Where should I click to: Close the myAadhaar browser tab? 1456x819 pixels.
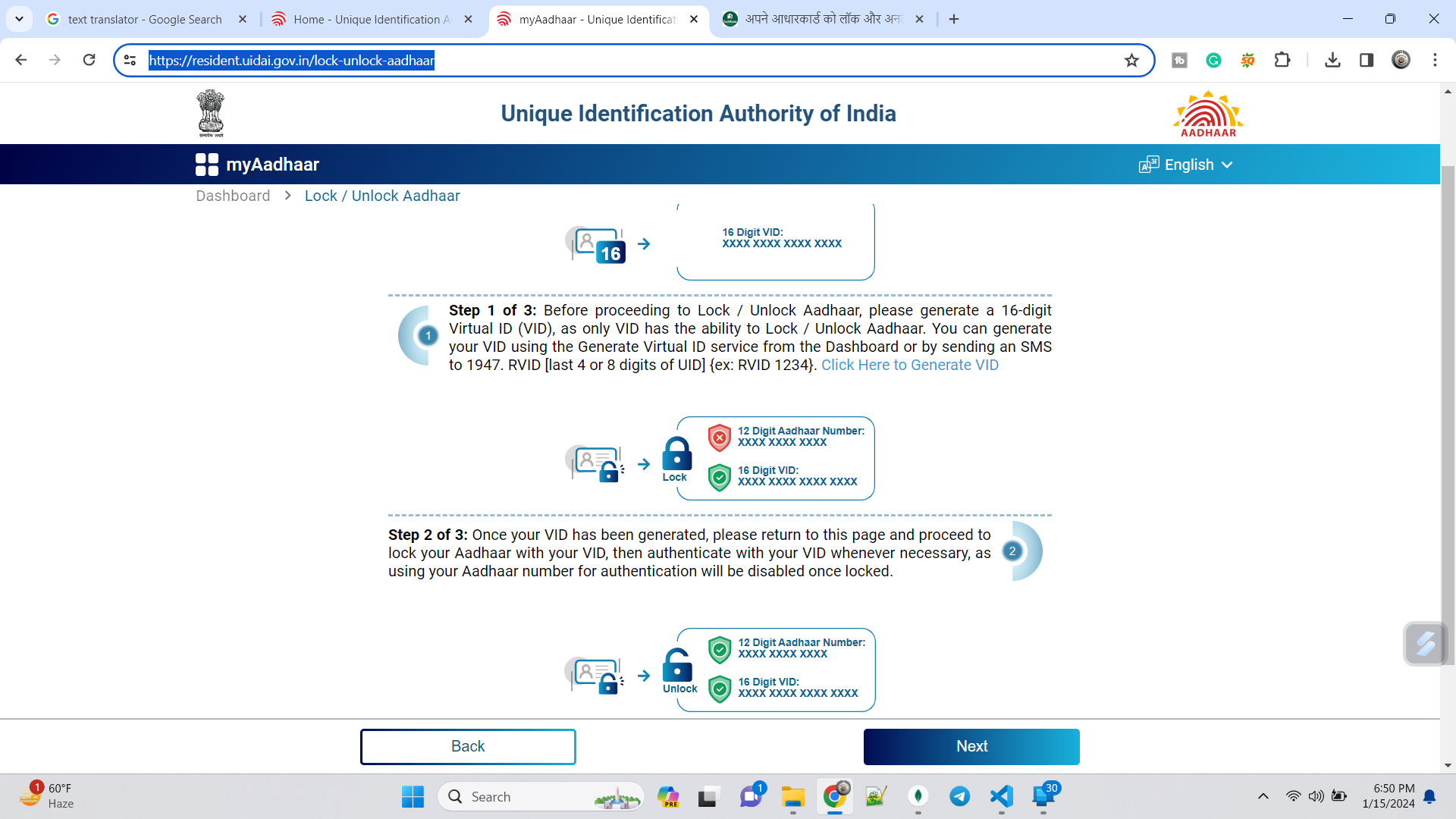(694, 19)
